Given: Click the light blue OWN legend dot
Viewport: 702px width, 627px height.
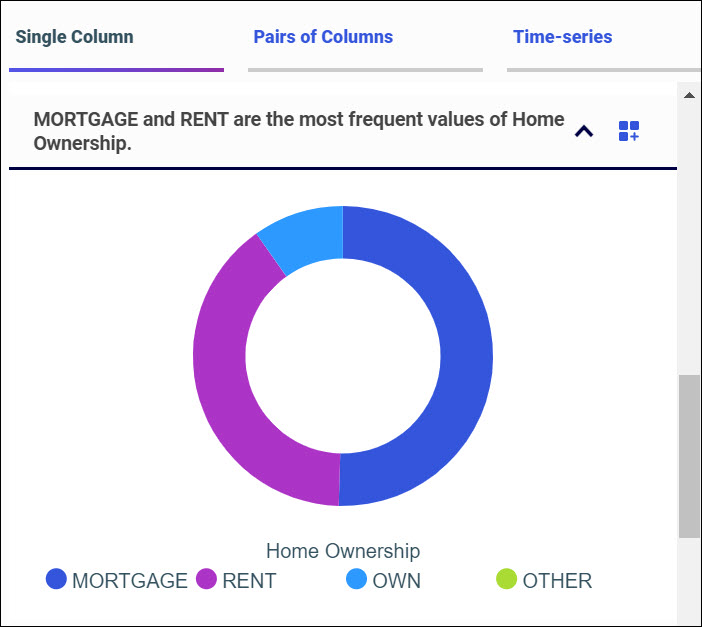Looking at the screenshot, I should click(357, 580).
